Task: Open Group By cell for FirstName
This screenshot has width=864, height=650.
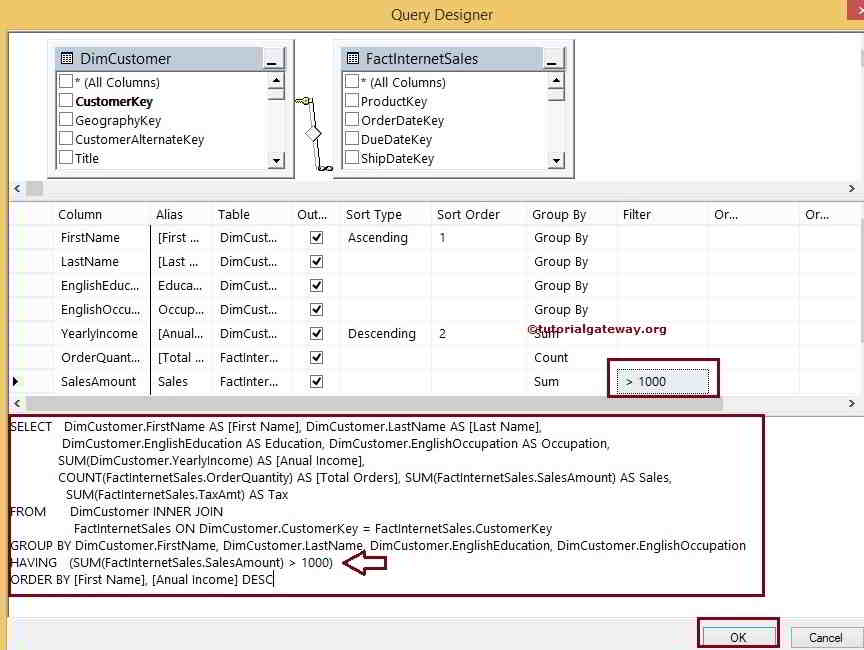Action: coord(571,237)
